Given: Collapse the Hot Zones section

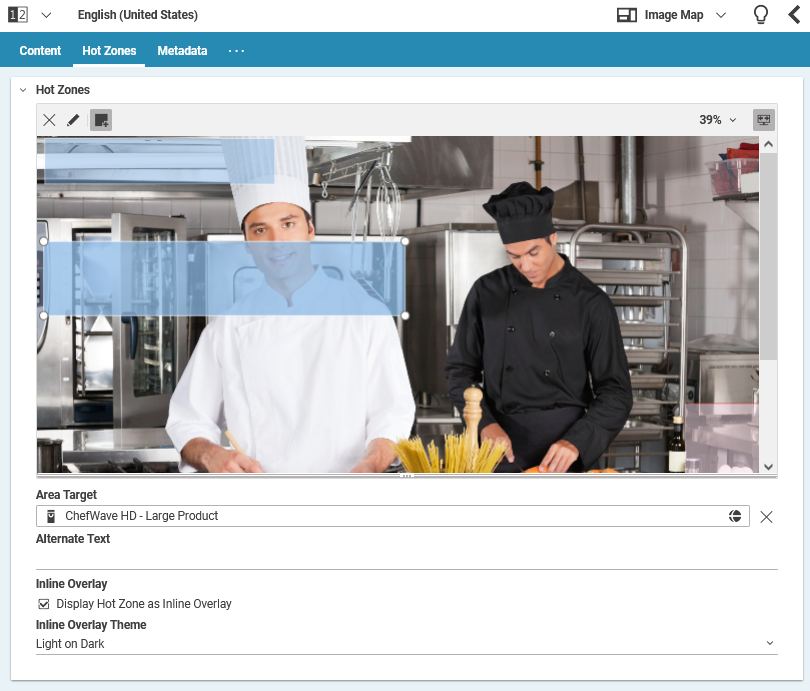Looking at the screenshot, I should pyautogui.click(x=22, y=89).
